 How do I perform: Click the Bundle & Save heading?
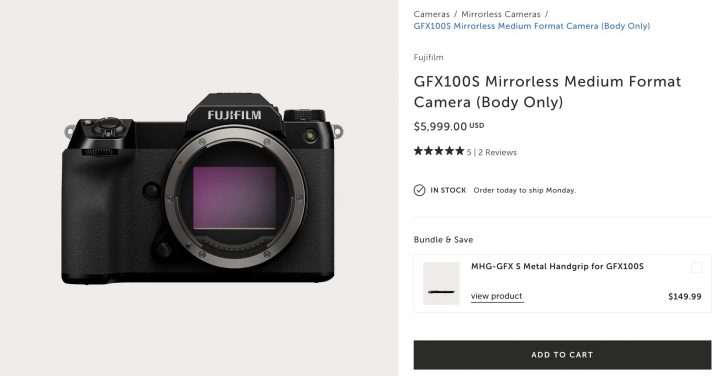(443, 240)
